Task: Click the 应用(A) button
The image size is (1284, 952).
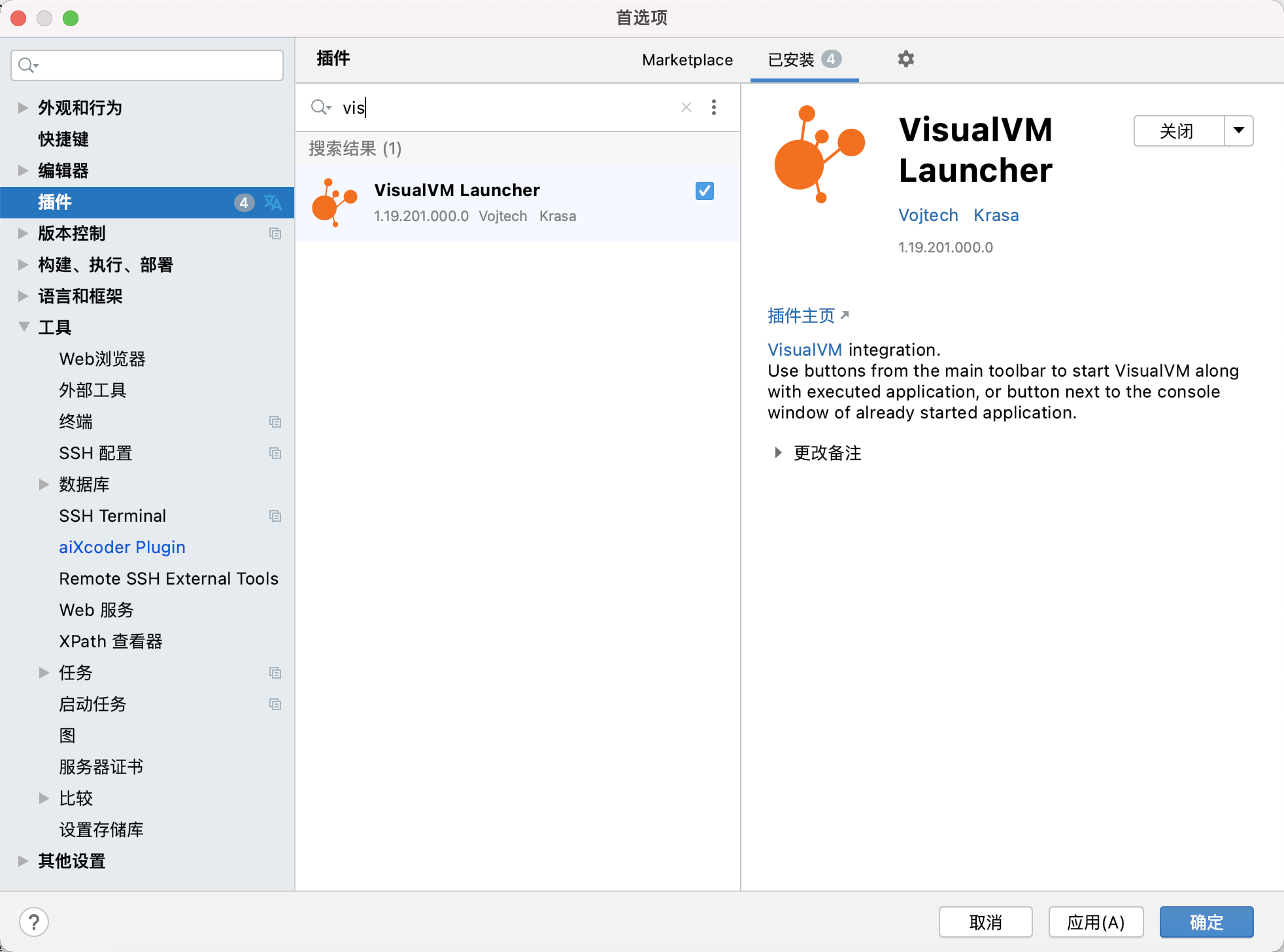Action: click(x=1096, y=922)
